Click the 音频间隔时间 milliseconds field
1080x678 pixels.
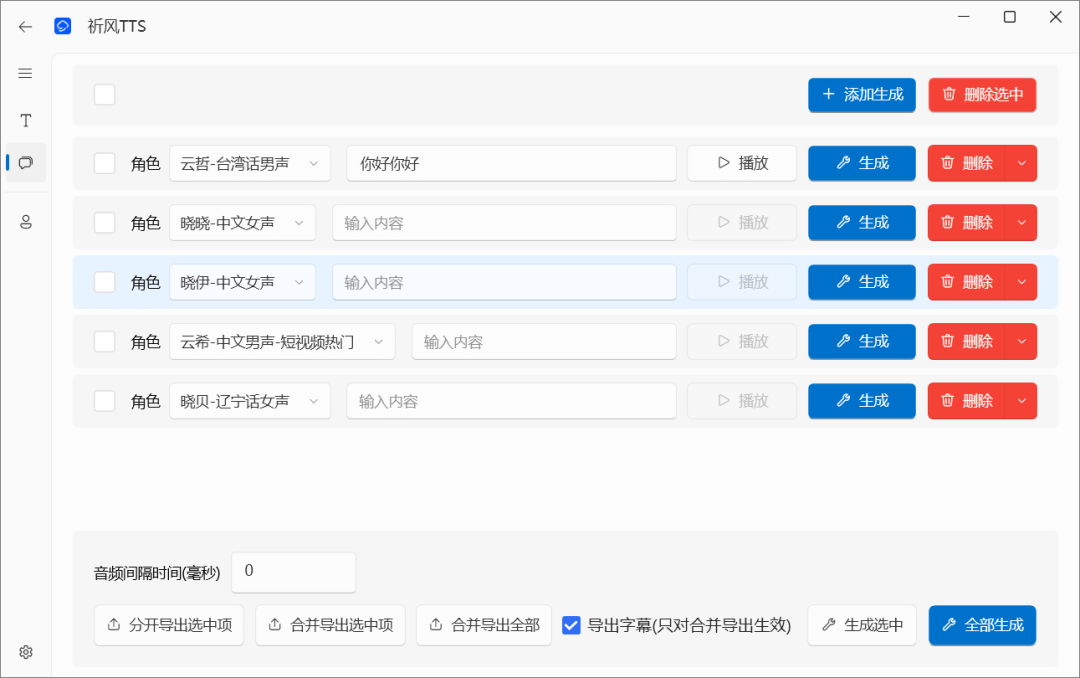click(x=293, y=572)
